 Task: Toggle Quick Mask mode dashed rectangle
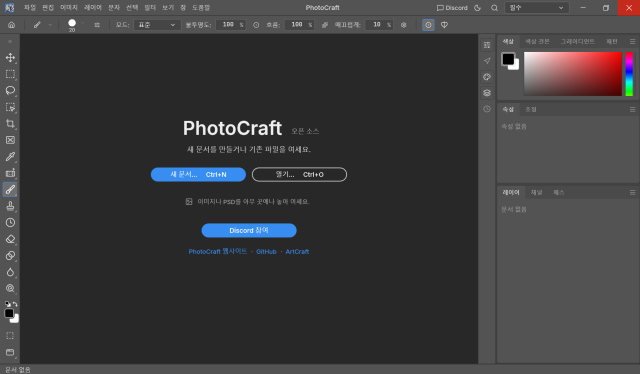click(10, 336)
